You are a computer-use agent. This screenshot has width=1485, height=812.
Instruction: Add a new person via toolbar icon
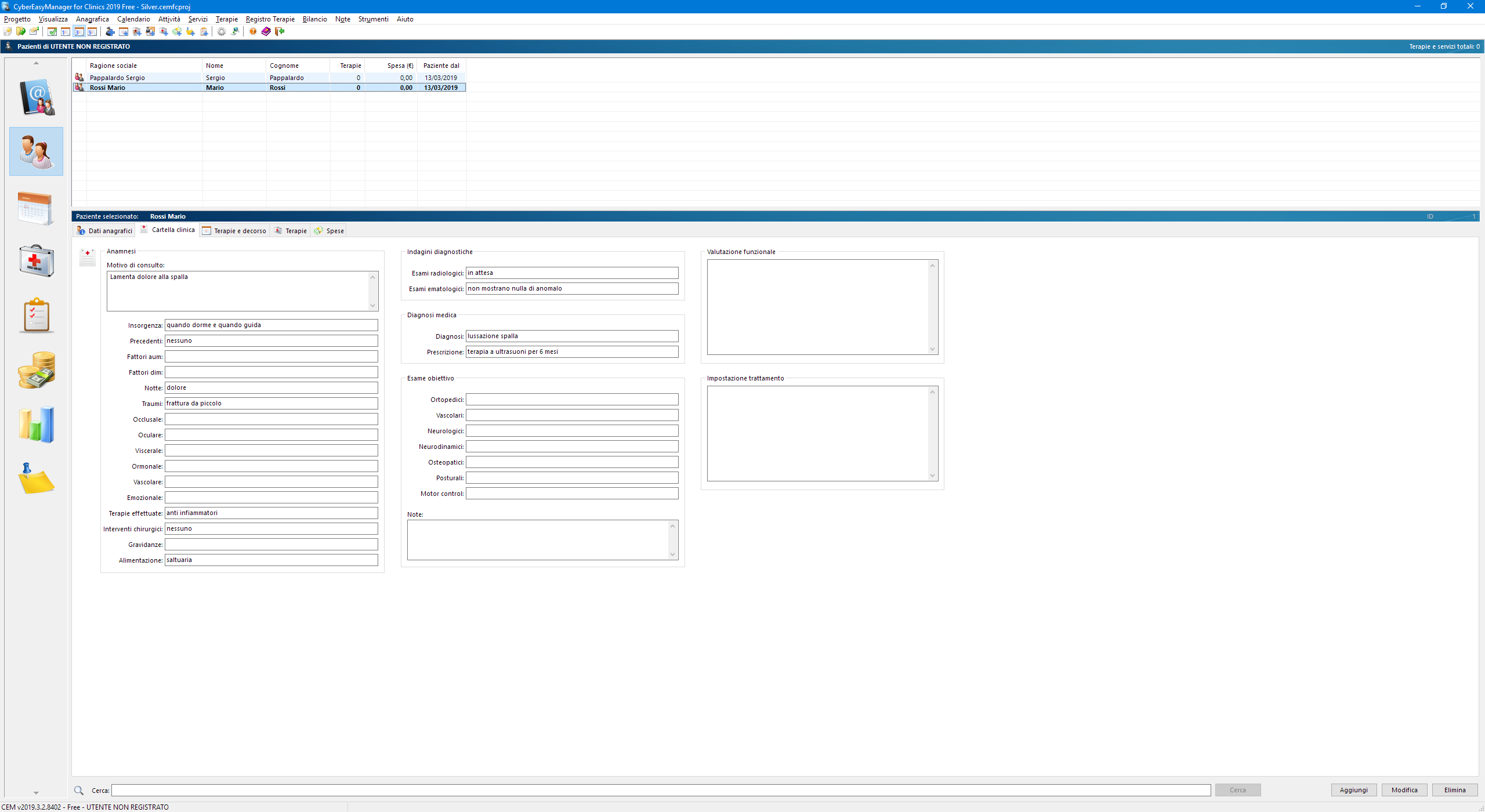(110, 31)
